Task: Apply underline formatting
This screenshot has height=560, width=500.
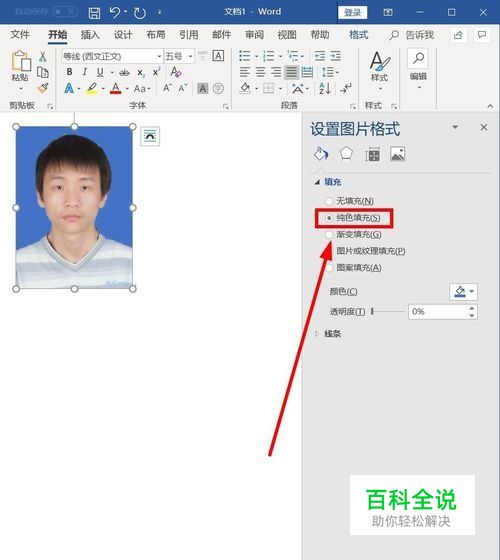Action: [x=100, y=72]
